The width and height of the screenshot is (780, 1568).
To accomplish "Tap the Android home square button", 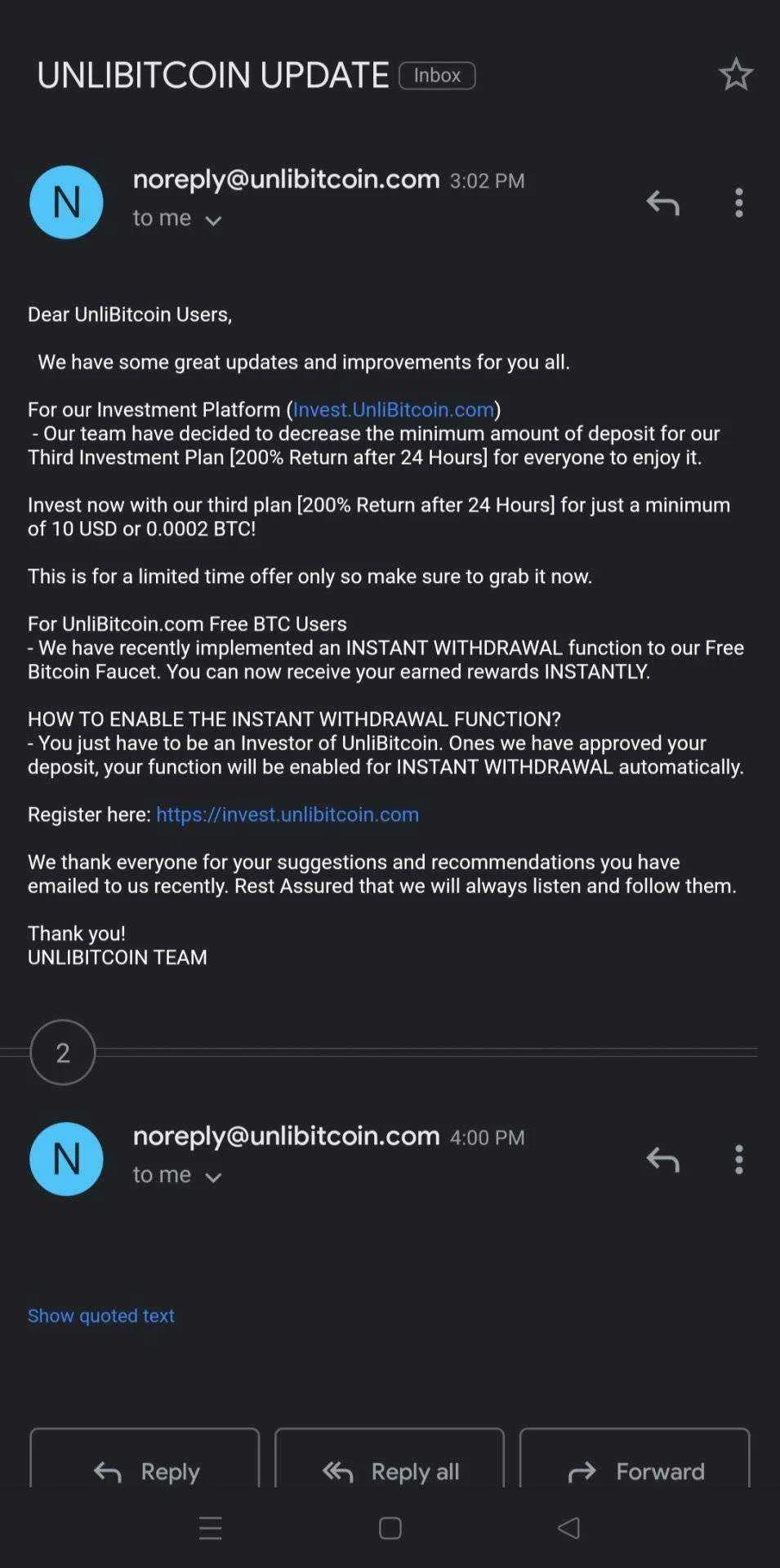I will coord(390,1528).
